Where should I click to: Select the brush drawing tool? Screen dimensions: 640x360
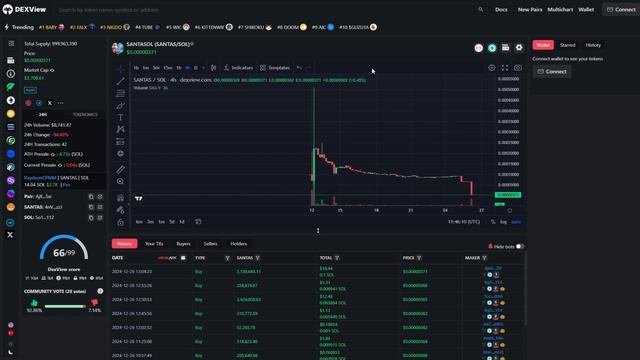click(120, 106)
